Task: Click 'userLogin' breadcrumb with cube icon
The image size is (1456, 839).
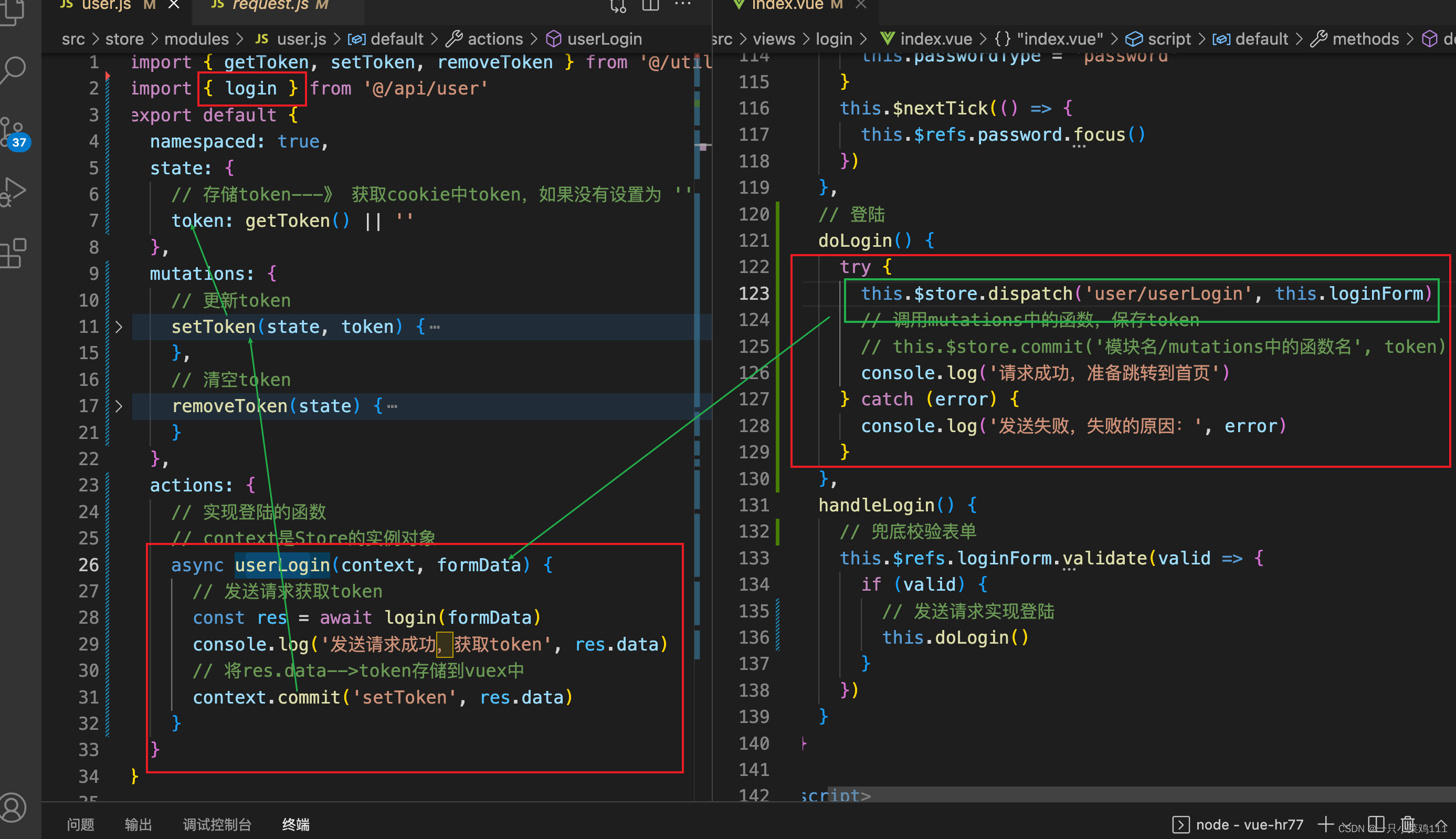Action: [x=594, y=39]
